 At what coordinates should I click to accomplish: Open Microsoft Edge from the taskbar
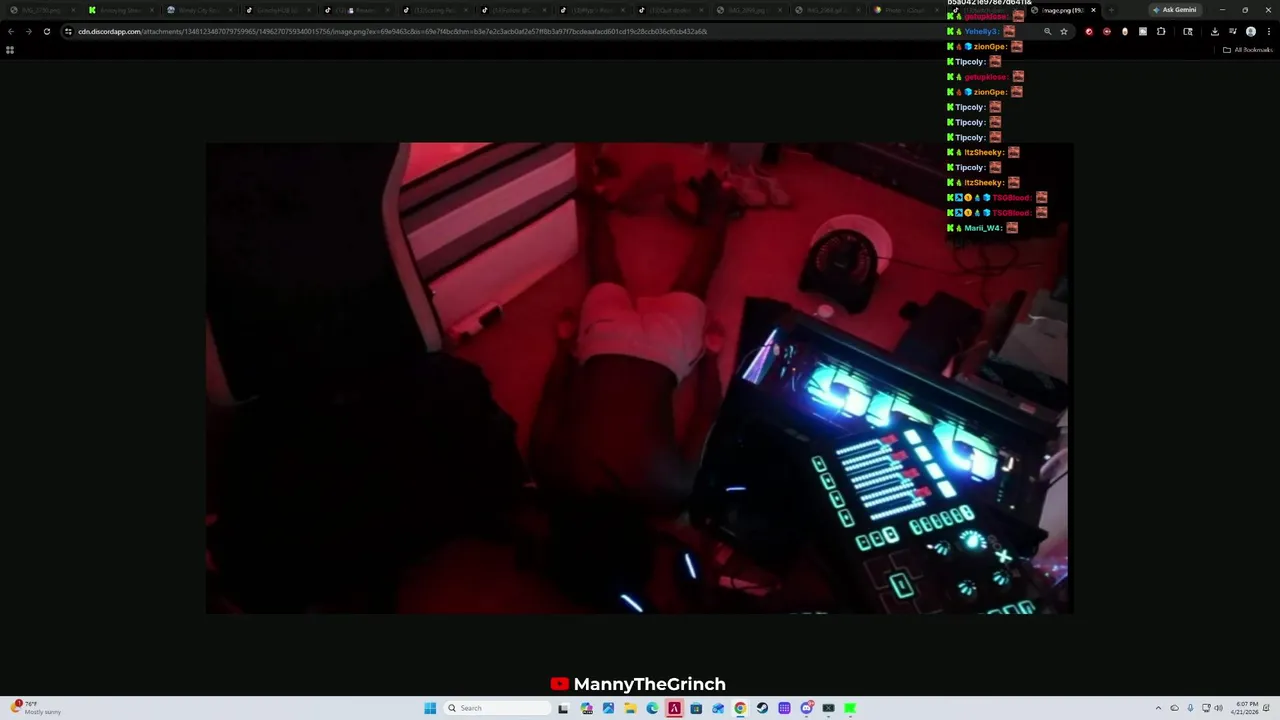click(652, 708)
